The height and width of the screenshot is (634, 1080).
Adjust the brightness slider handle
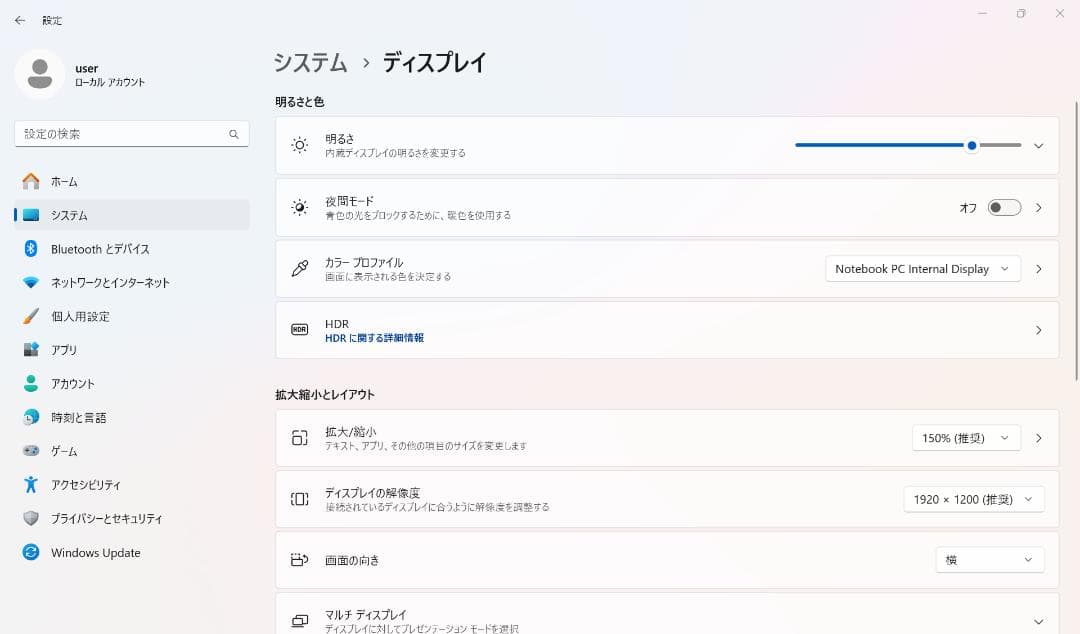[x=971, y=145]
